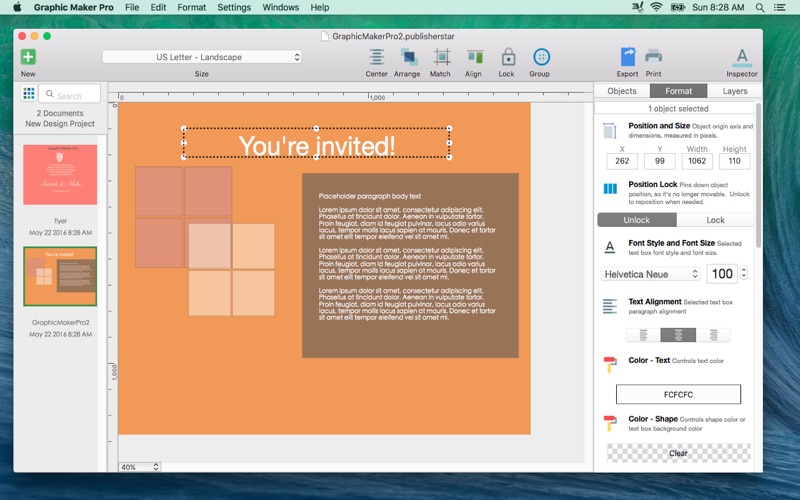Switch to the Format tab
Viewport: 800px width, 500px height.
point(679,91)
